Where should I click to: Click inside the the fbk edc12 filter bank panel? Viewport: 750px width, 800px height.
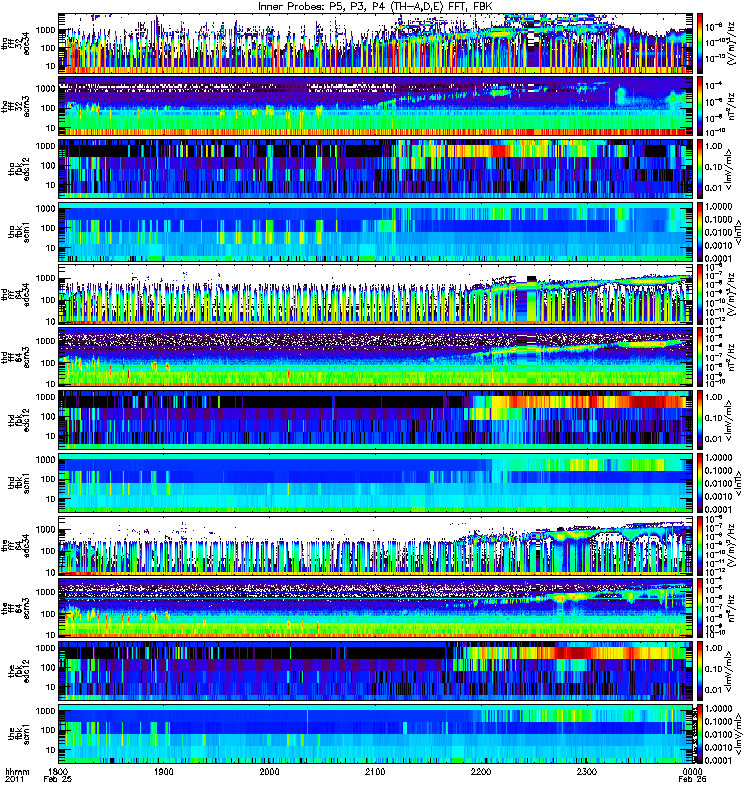(375, 671)
